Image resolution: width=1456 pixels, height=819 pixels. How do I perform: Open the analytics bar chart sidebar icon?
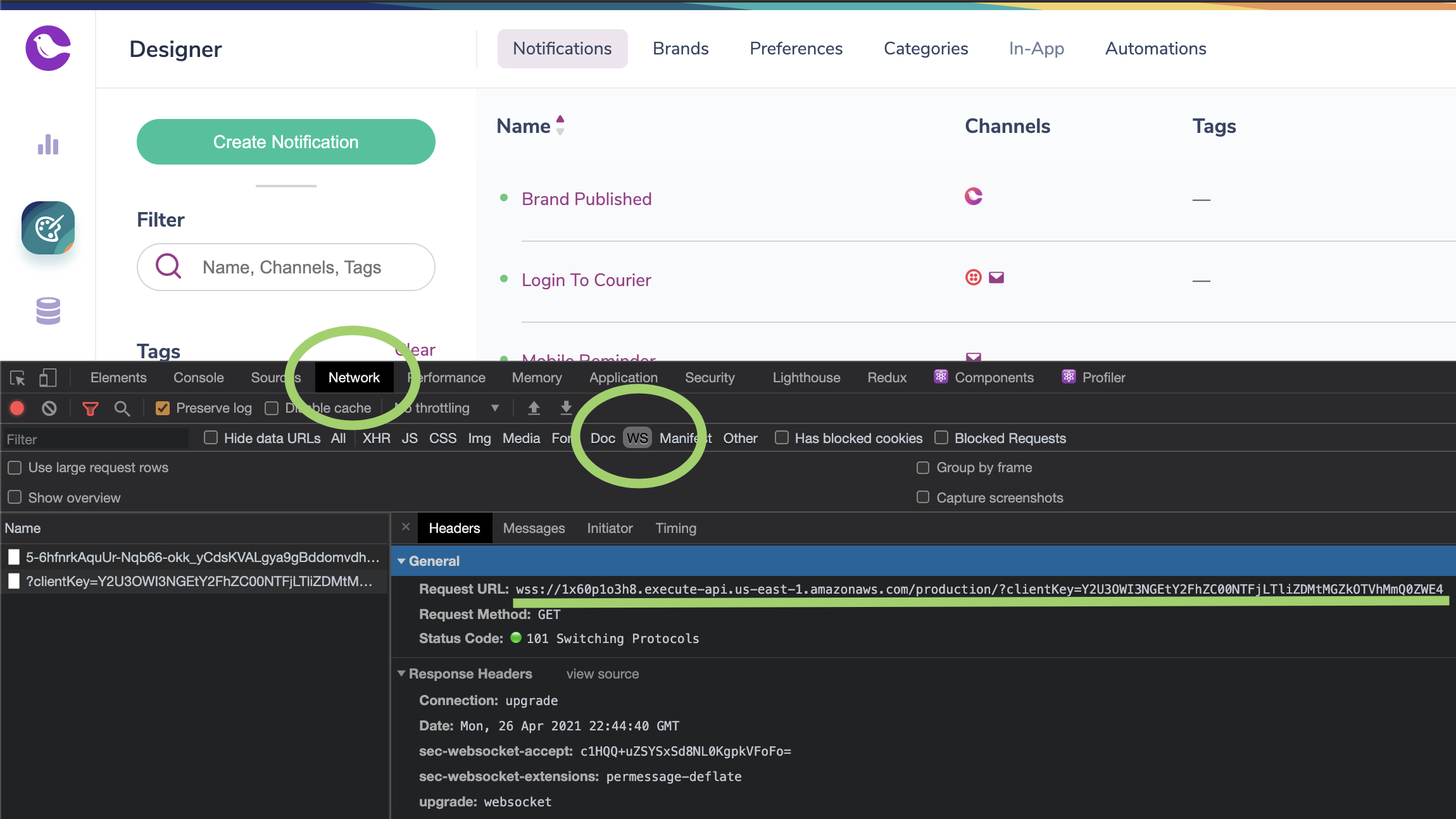click(x=48, y=144)
